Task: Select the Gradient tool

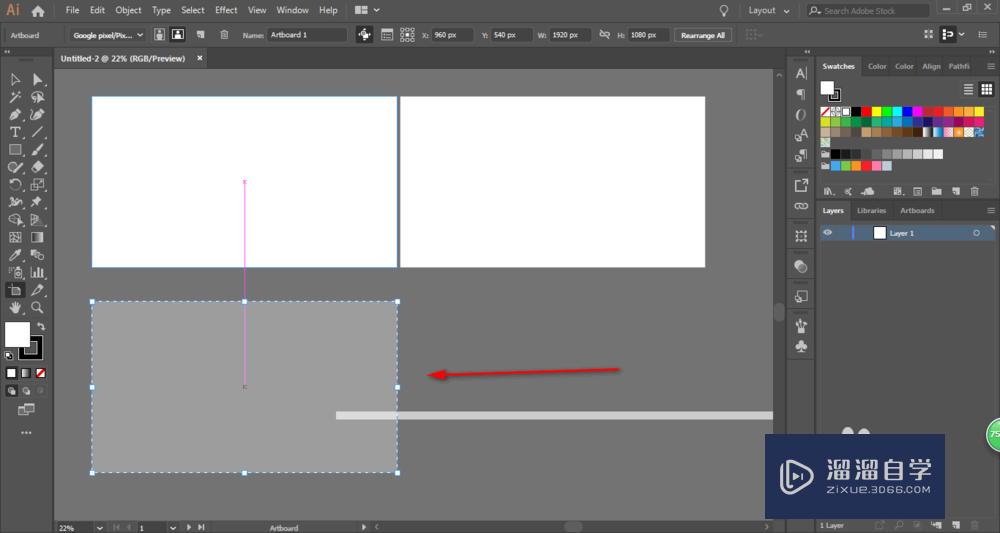Action: tap(38, 237)
